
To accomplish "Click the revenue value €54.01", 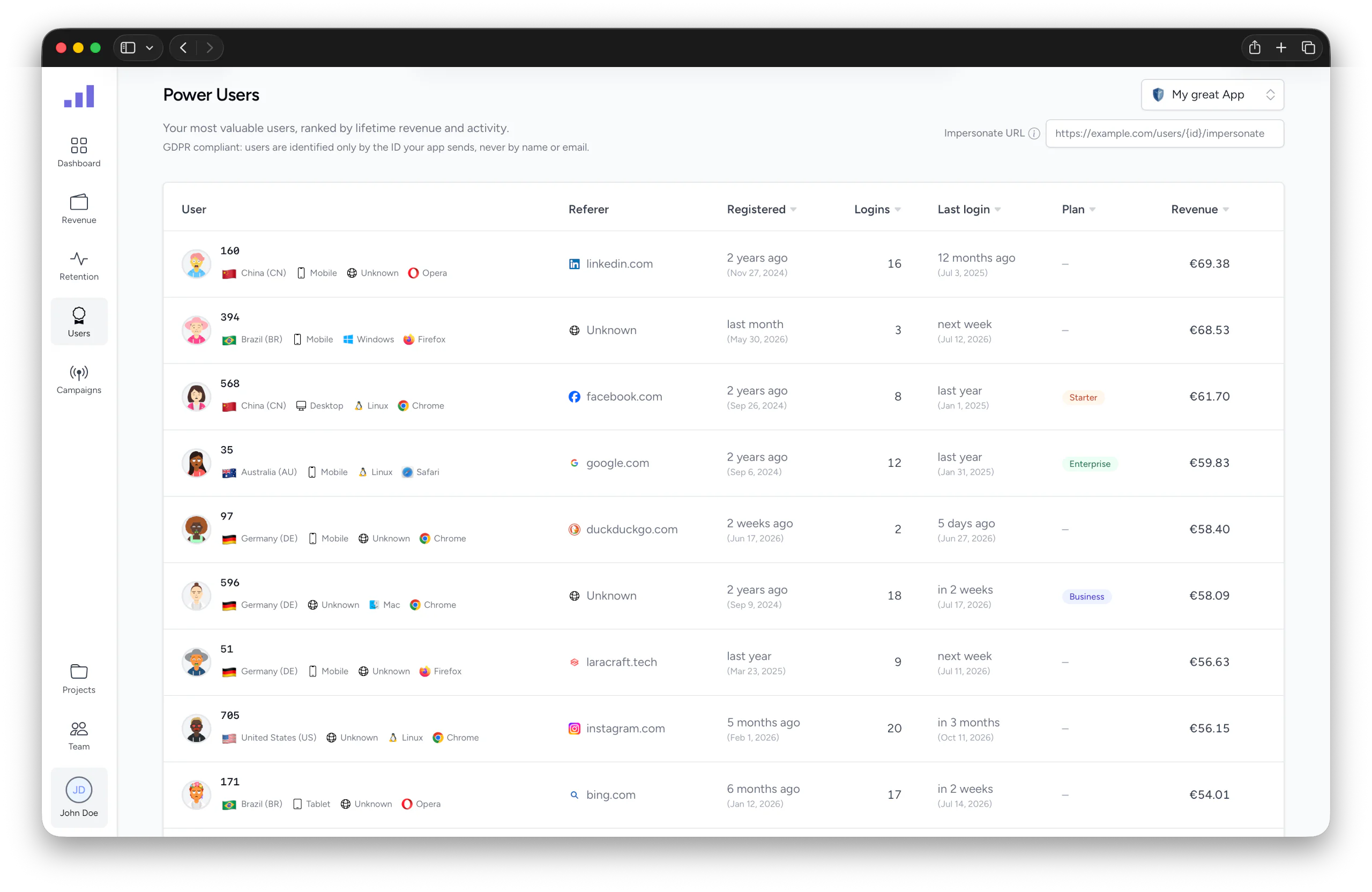I will [1209, 794].
